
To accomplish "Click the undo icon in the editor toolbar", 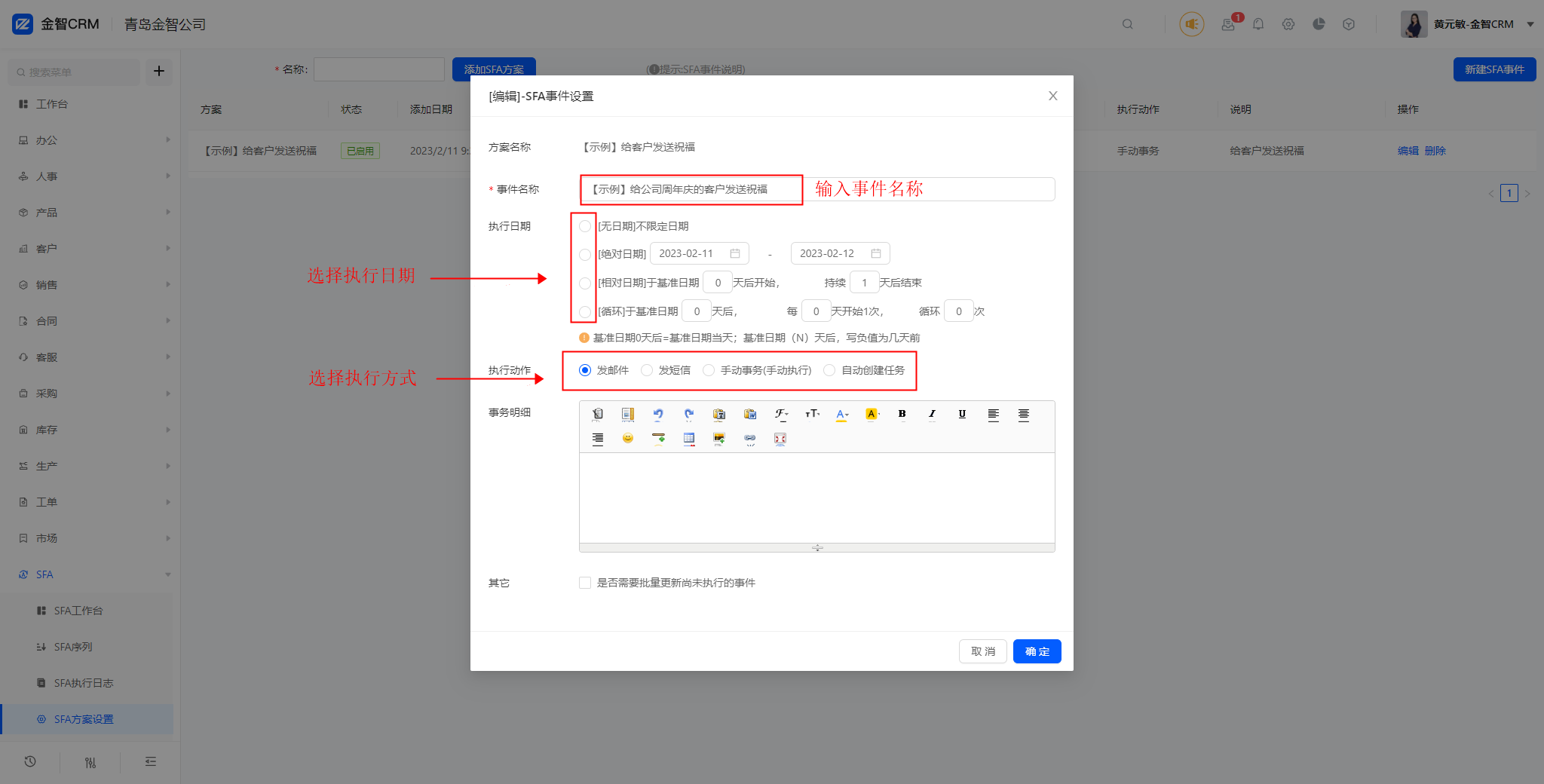I will pyautogui.click(x=658, y=414).
